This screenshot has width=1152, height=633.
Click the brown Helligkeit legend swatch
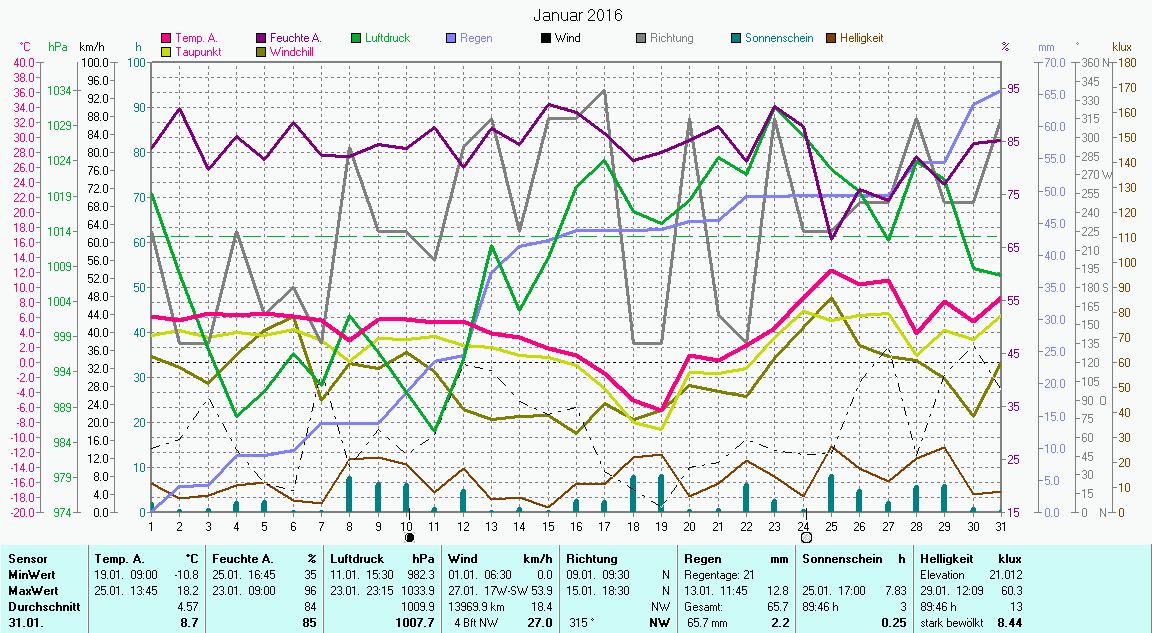point(831,38)
